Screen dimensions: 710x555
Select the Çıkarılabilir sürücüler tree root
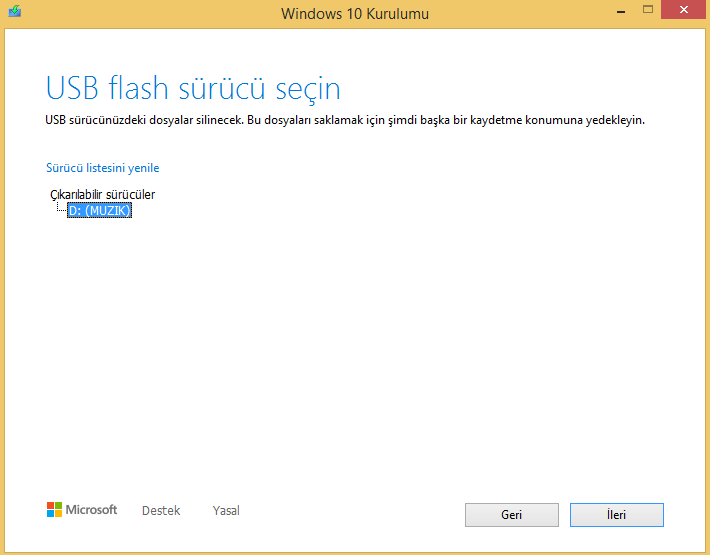pyautogui.click(x=102, y=195)
